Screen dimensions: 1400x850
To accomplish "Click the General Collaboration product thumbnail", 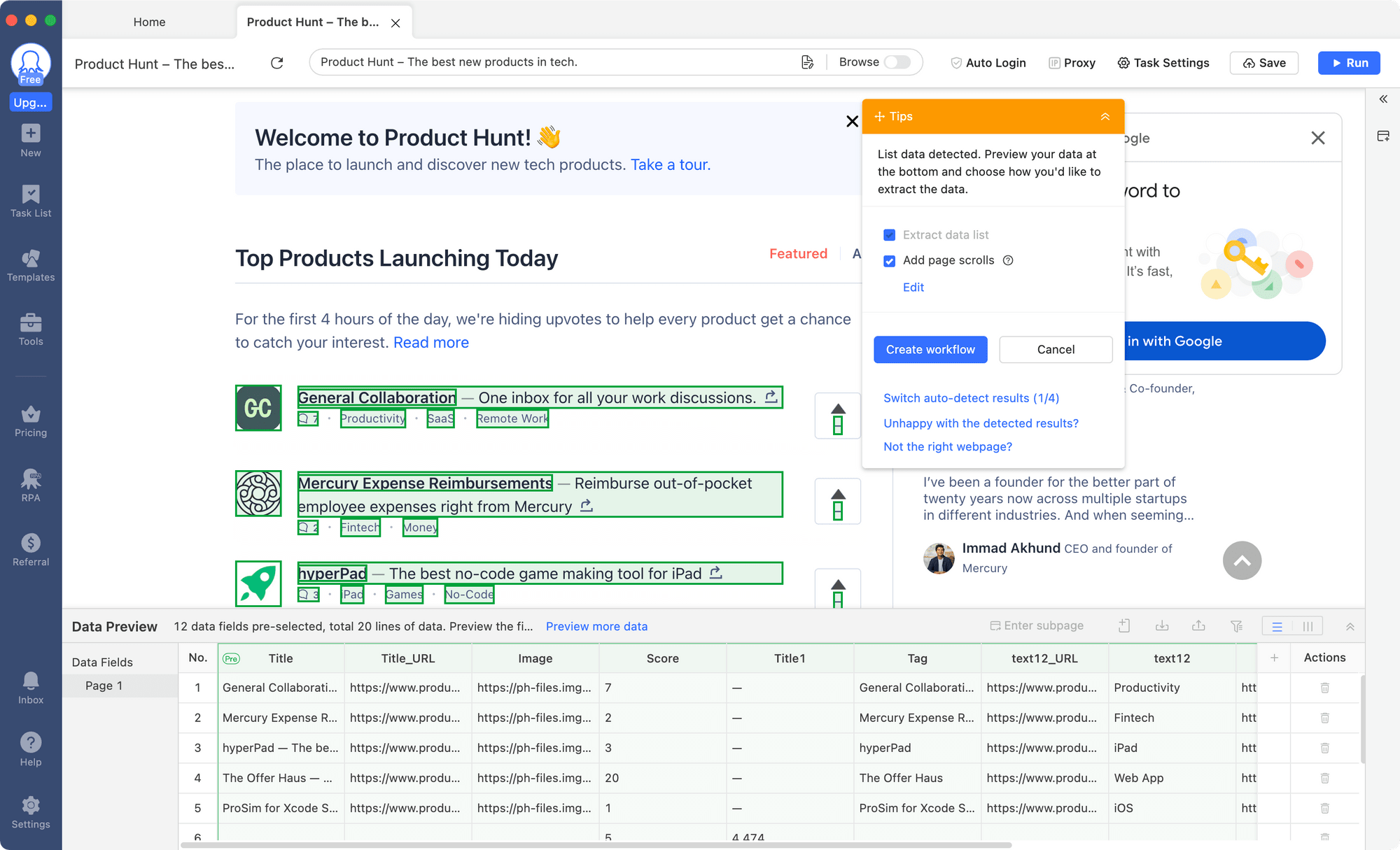I will (x=258, y=408).
